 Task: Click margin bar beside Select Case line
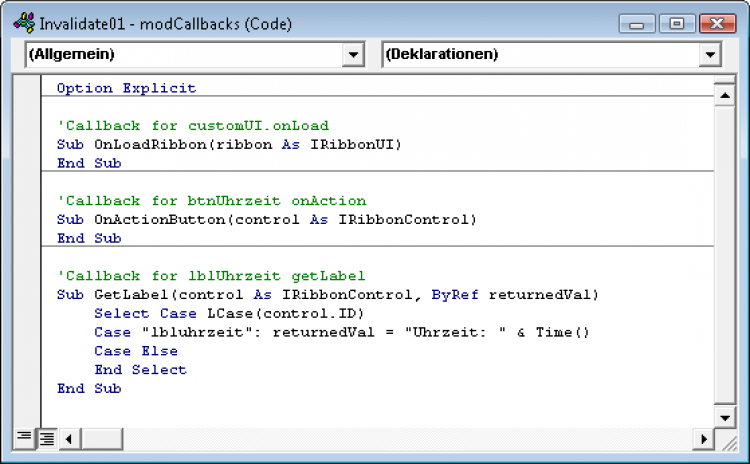click(28, 313)
